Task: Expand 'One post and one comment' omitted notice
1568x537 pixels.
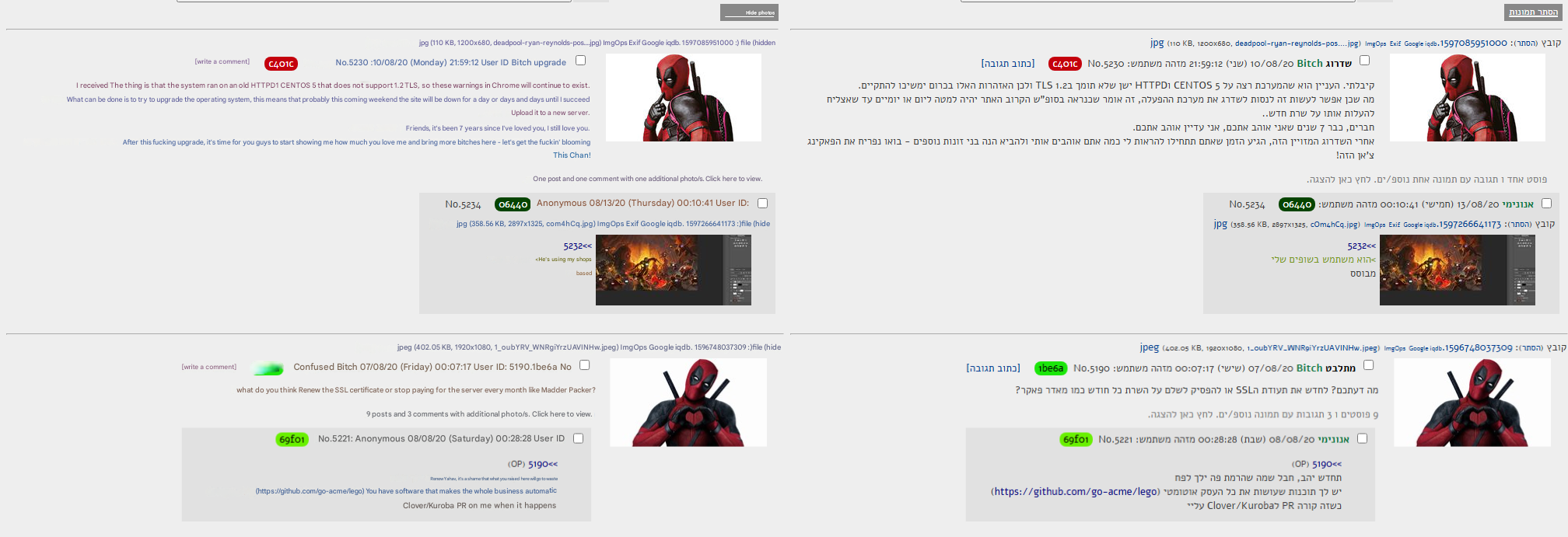Action: coord(648,179)
